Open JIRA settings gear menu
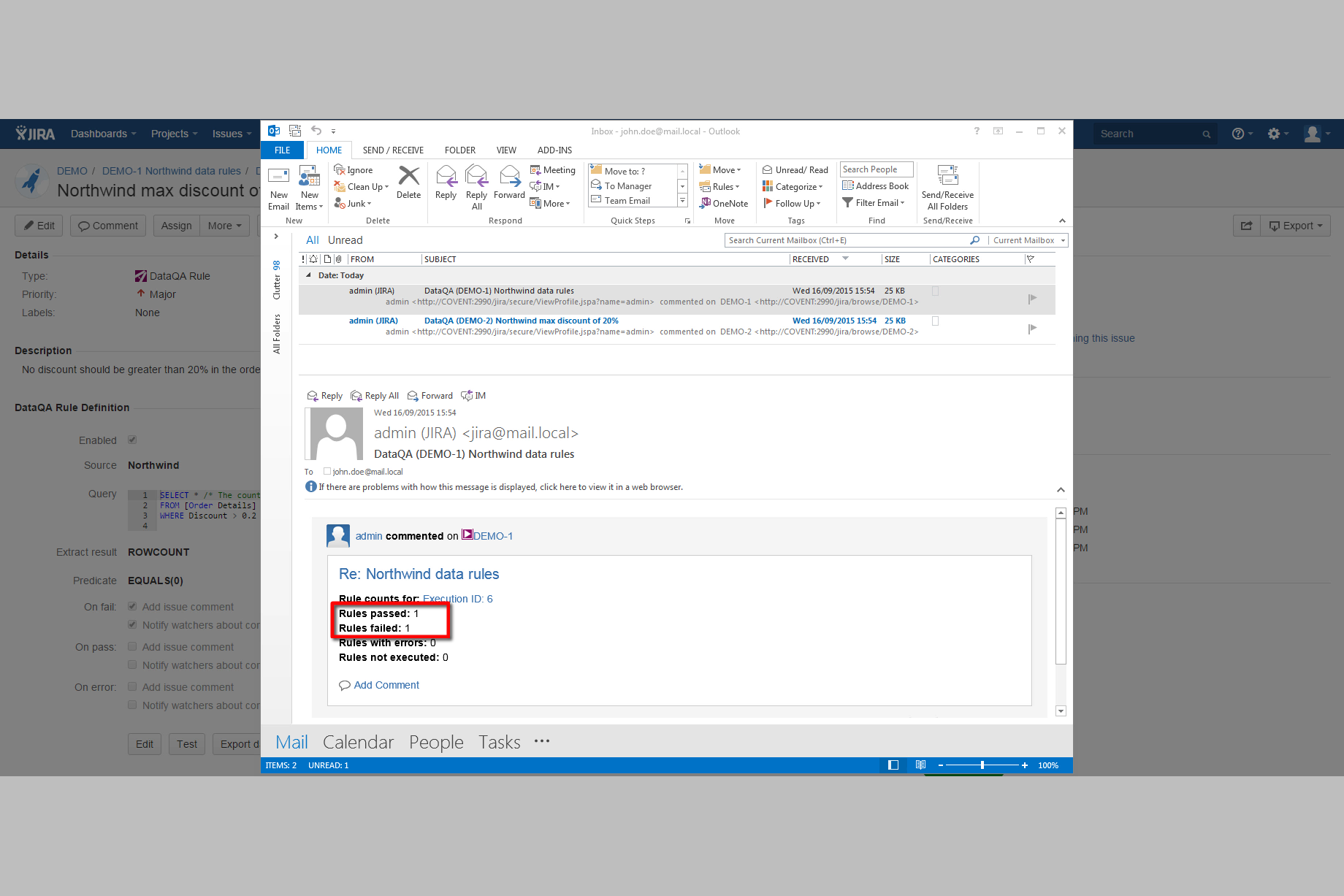Viewport: 1344px width, 896px height. click(x=1278, y=134)
